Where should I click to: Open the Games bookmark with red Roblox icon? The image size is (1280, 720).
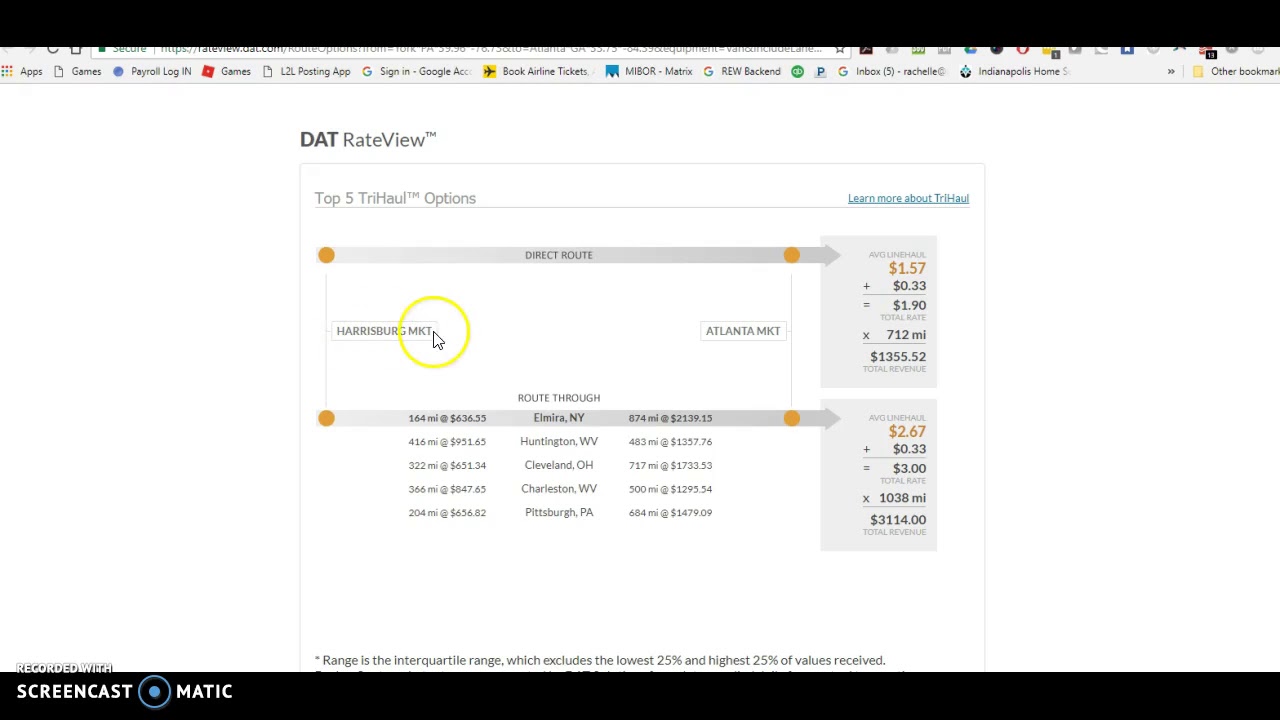[x=226, y=71]
